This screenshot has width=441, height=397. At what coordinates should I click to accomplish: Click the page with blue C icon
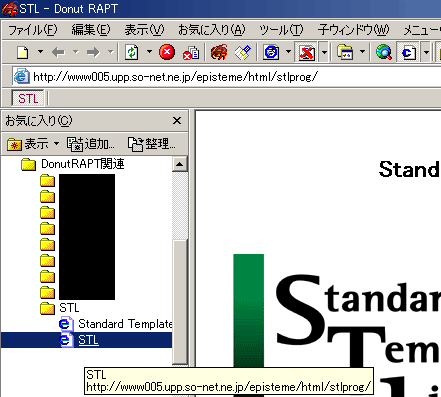[408, 52]
